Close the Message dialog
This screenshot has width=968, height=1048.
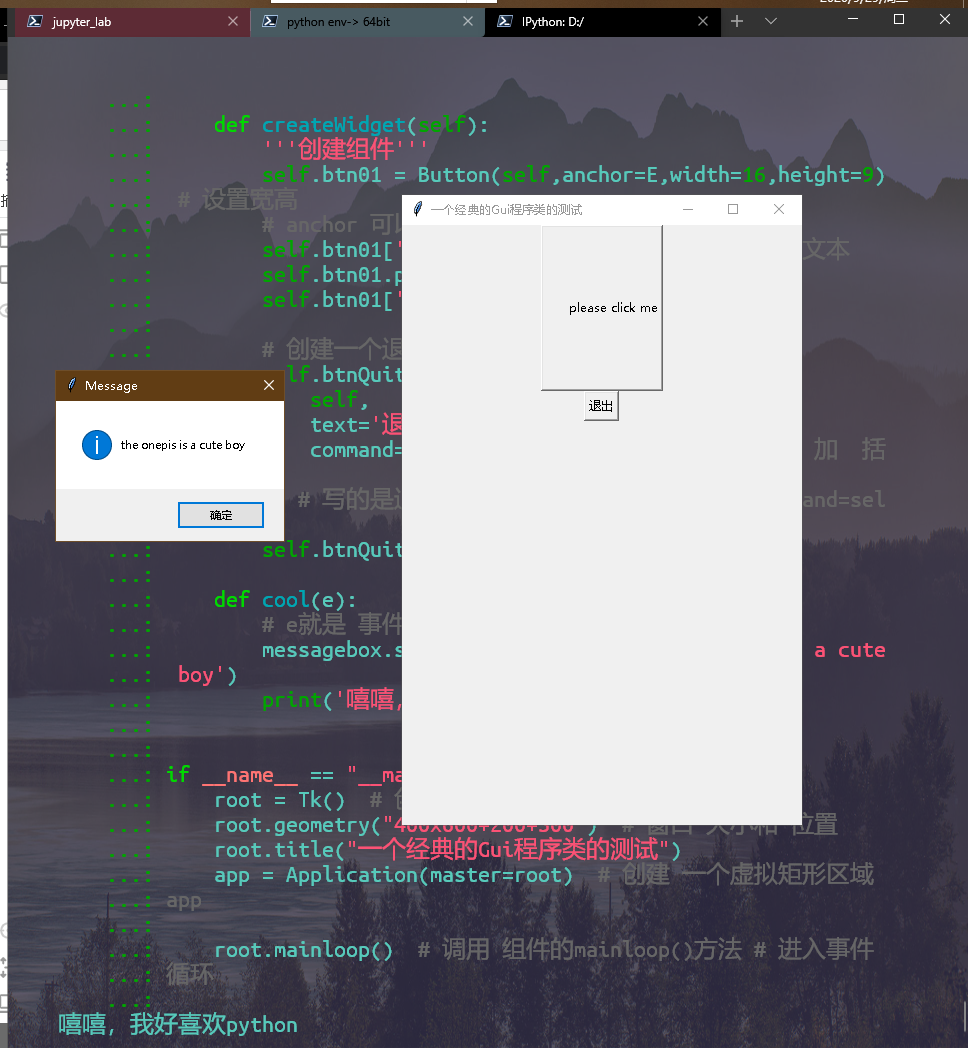pos(269,385)
